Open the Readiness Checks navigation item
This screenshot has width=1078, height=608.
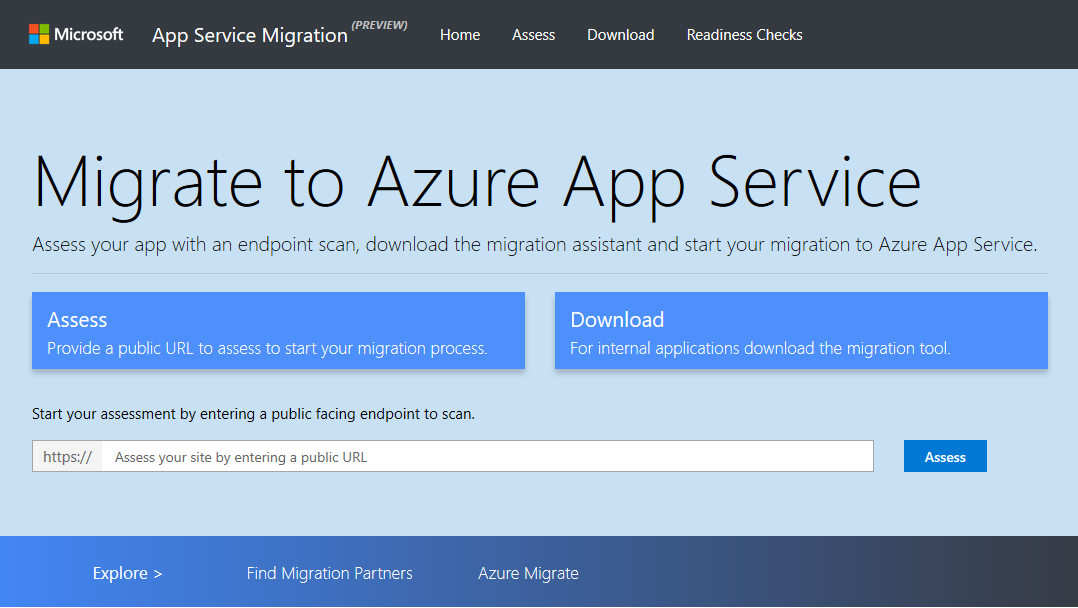(x=744, y=35)
